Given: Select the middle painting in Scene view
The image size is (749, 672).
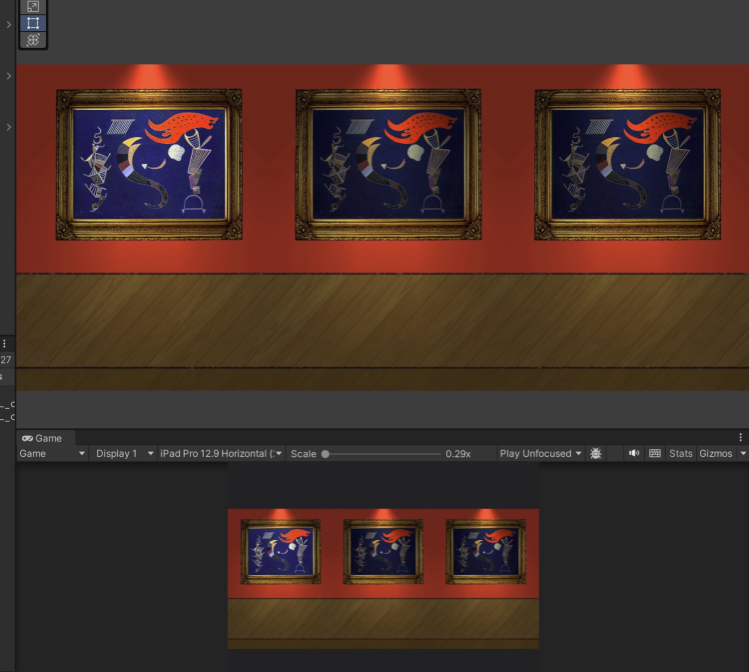Looking at the screenshot, I should tap(388, 164).
